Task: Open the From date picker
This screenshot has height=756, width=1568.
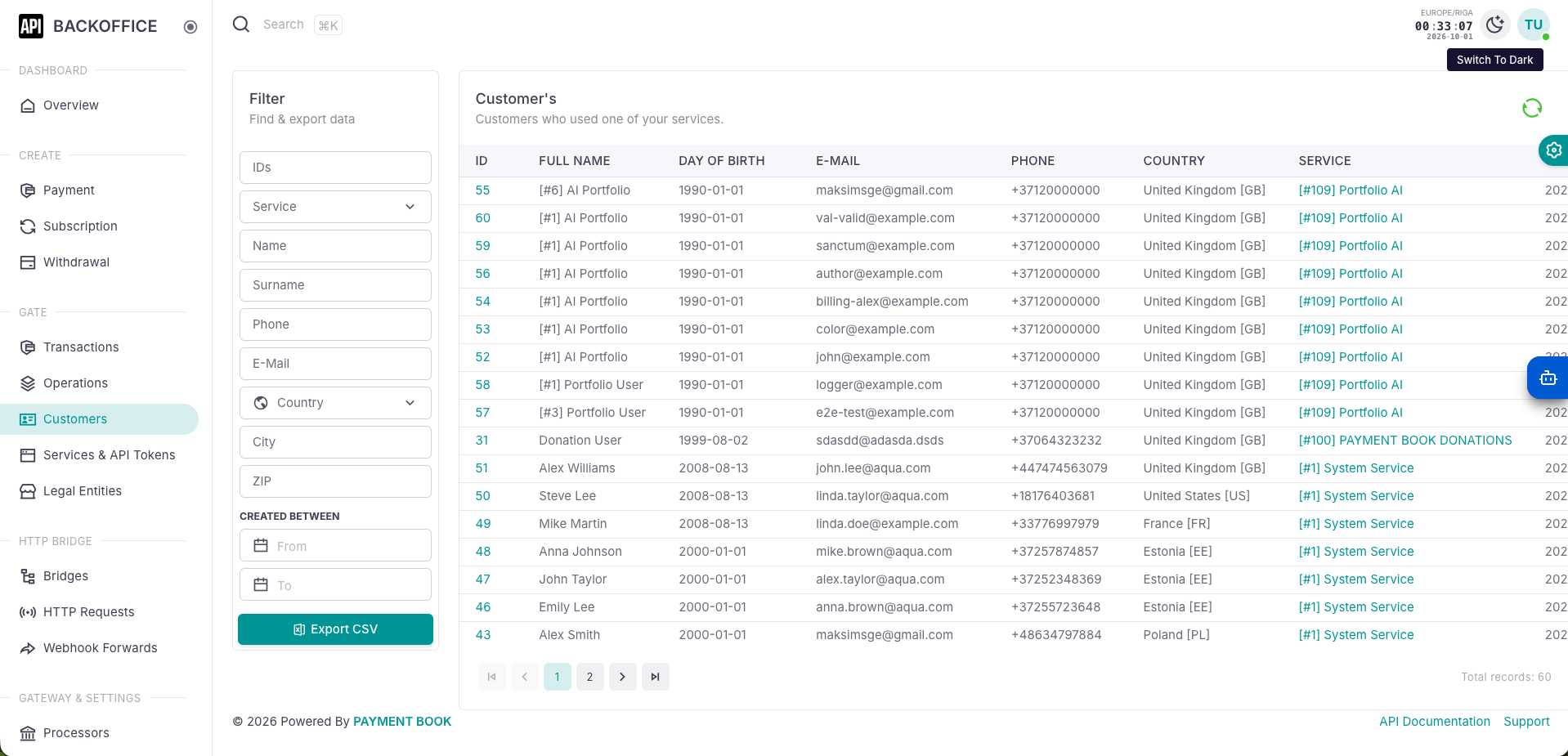Action: tap(335, 545)
